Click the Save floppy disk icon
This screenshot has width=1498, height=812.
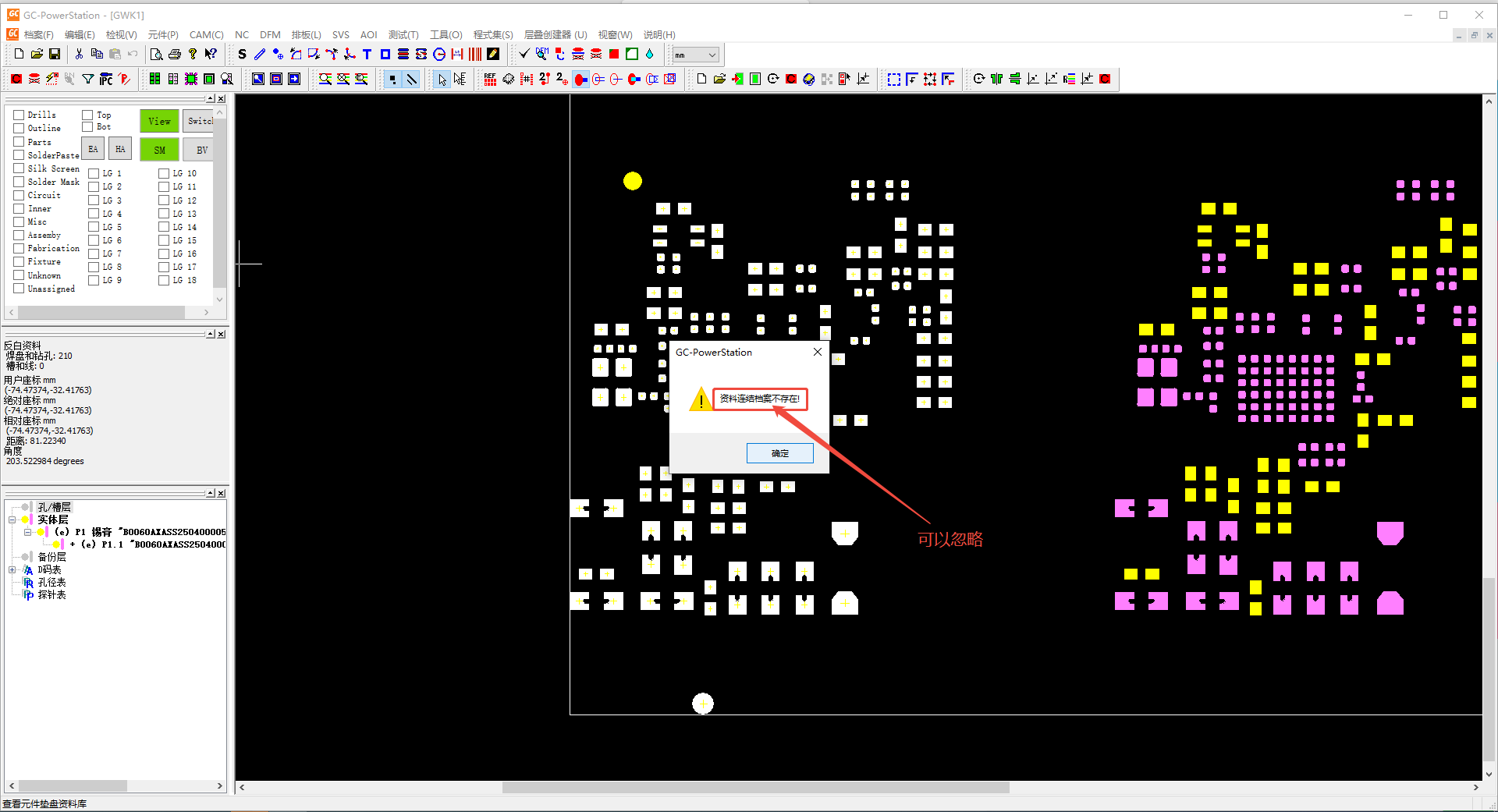[x=55, y=54]
